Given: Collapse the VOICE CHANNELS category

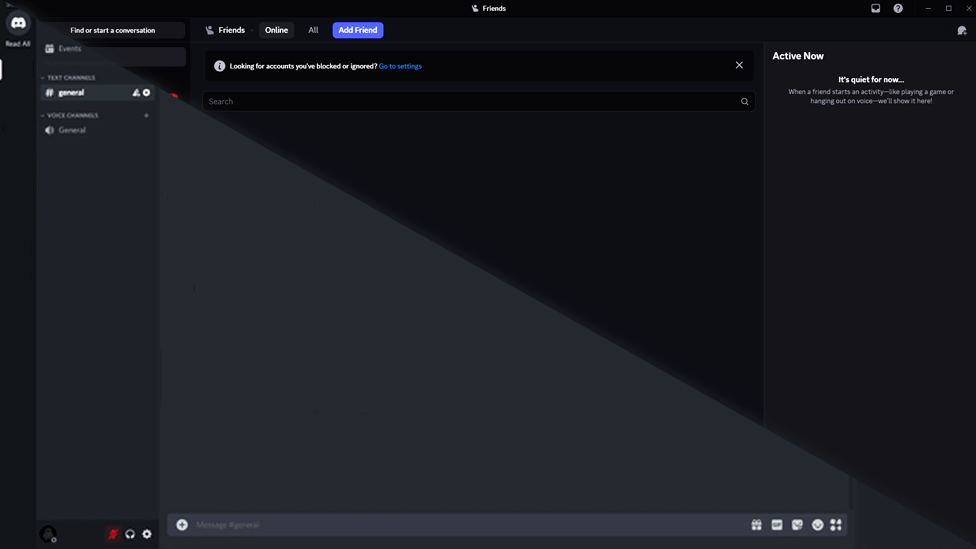Looking at the screenshot, I should (69, 116).
